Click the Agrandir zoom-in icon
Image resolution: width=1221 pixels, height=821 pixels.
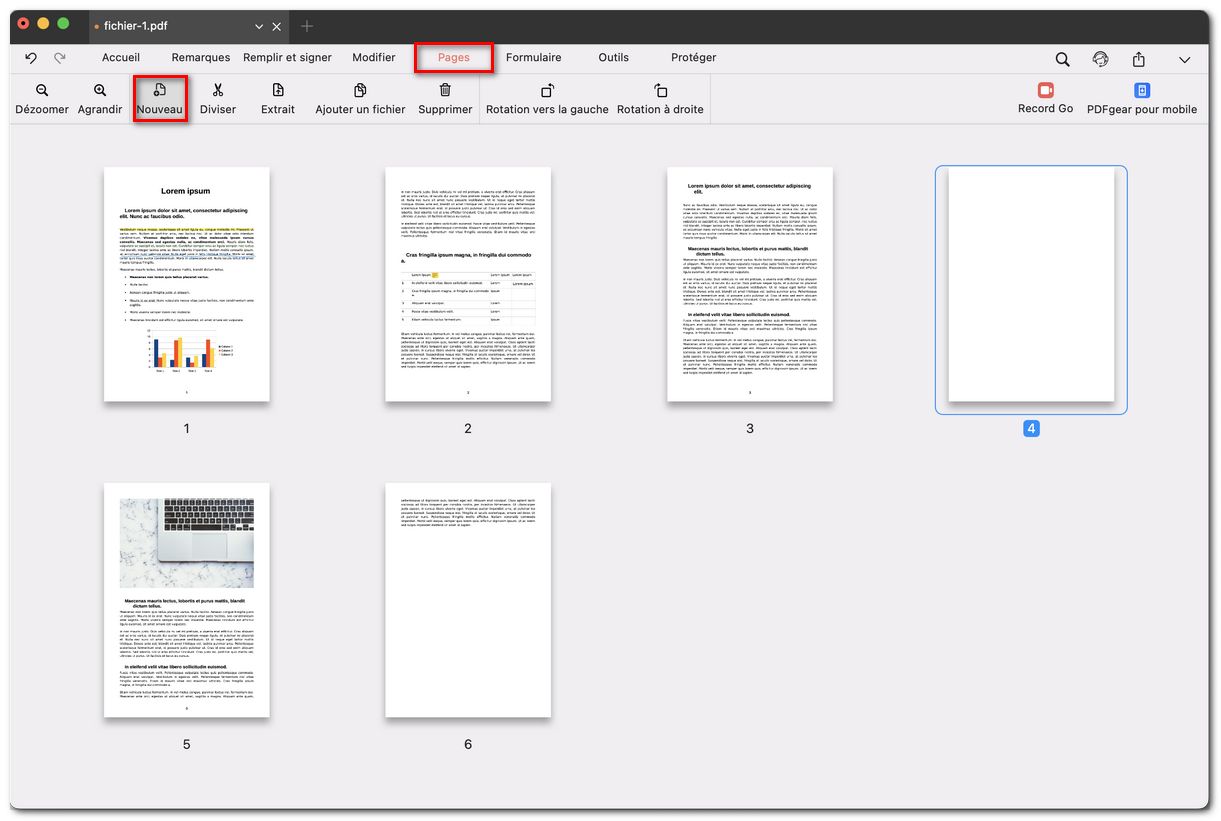[x=100, y=91]
